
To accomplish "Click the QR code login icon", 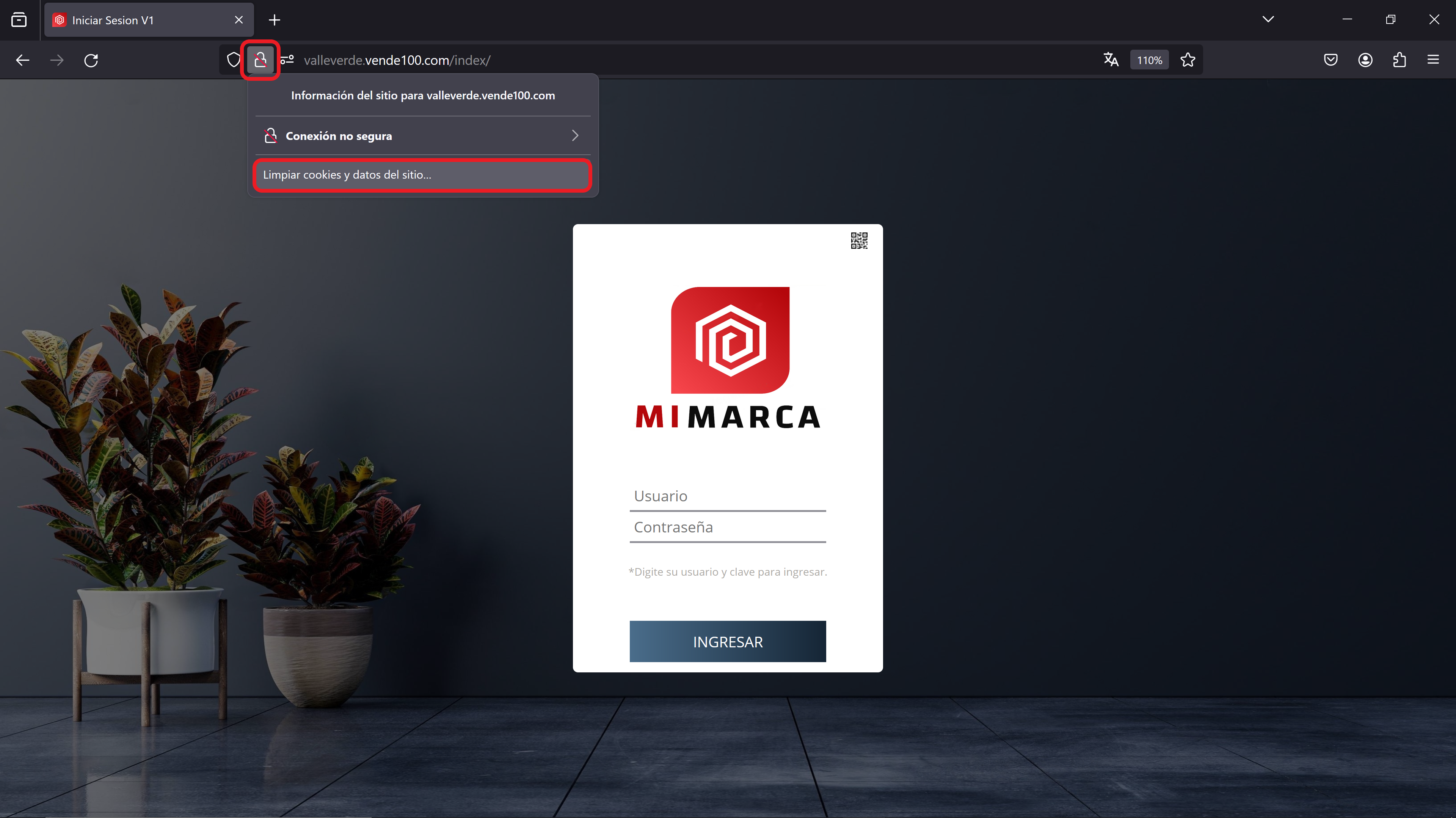I will (x=858, y=241).
